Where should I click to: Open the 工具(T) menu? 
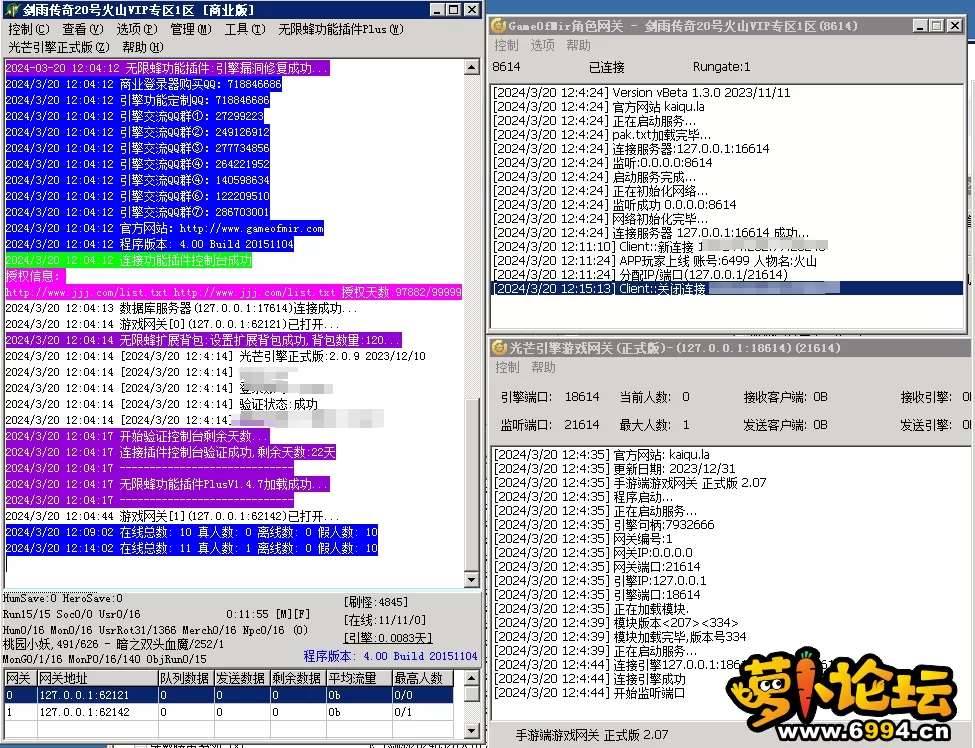[245, 29]
